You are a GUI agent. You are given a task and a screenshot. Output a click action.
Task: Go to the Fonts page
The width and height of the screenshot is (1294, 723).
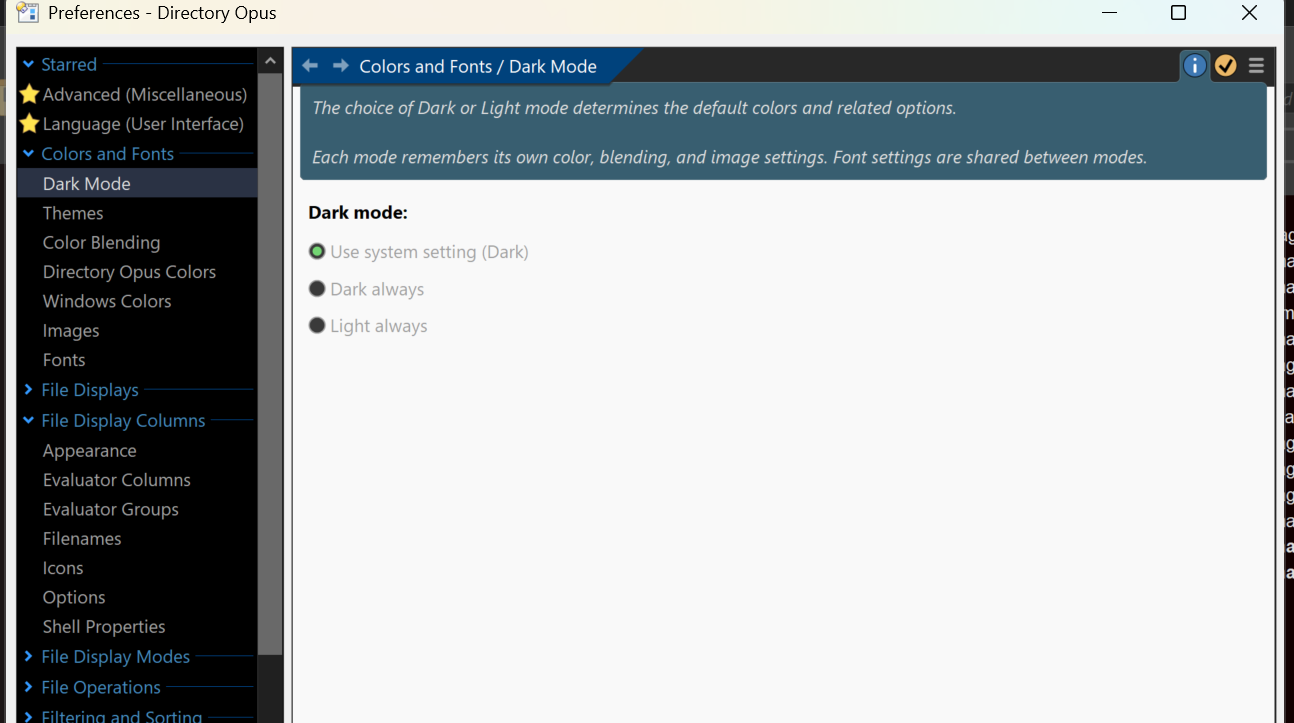click(x=64, y=360)
